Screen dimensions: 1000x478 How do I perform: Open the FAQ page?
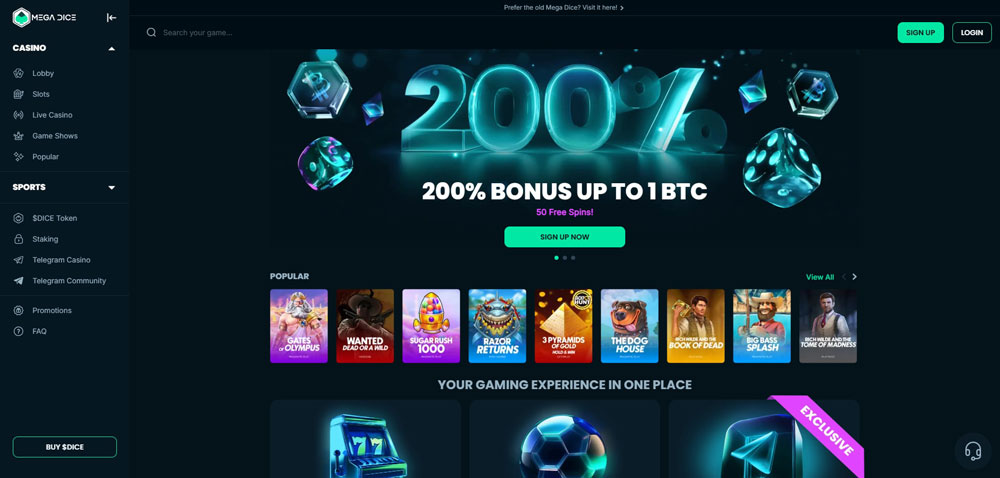point(40,331)
